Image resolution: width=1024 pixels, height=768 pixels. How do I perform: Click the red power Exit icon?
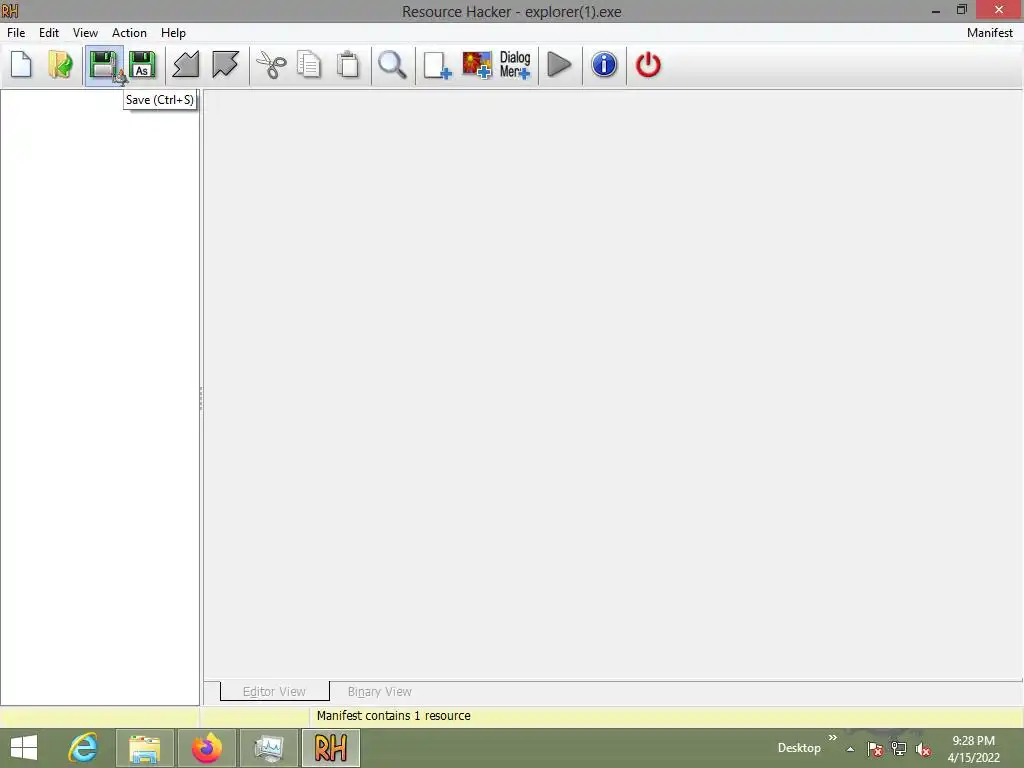(648, 65)
